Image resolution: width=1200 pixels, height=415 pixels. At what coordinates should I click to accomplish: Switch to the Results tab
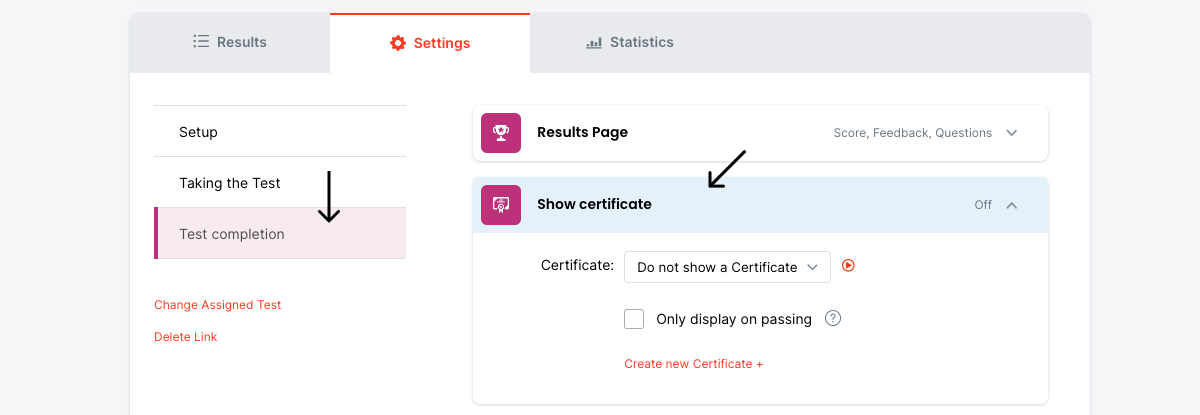click(x=230, y=42)
